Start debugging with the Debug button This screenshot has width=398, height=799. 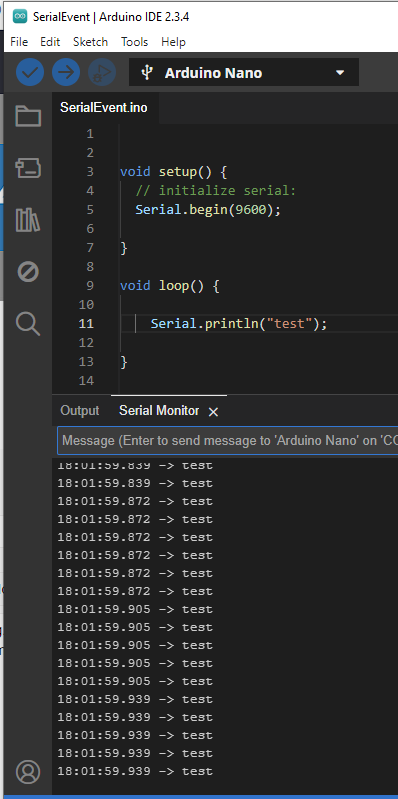[x=102, y=72]
